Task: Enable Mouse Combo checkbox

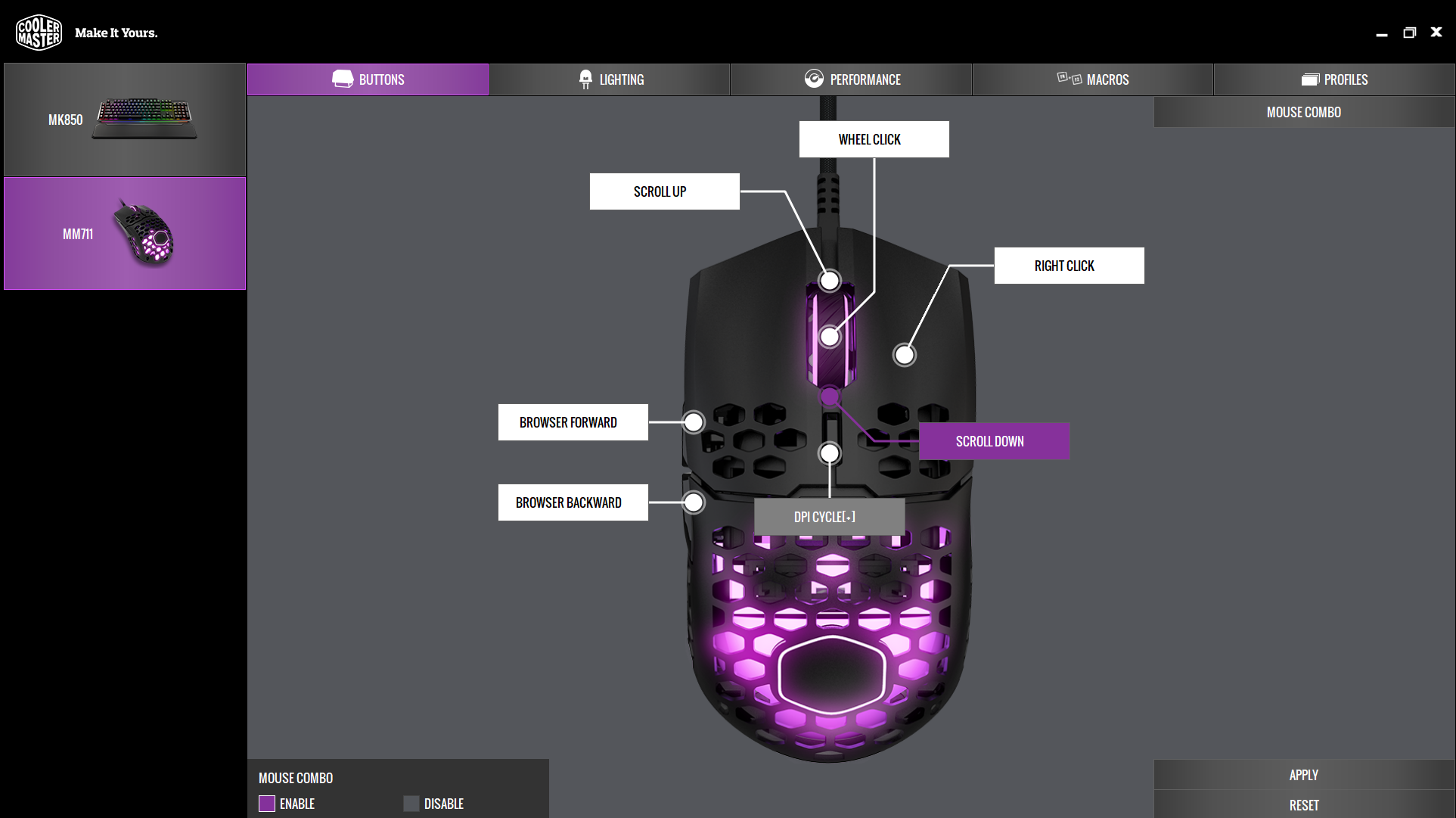Action: [267, 804]
